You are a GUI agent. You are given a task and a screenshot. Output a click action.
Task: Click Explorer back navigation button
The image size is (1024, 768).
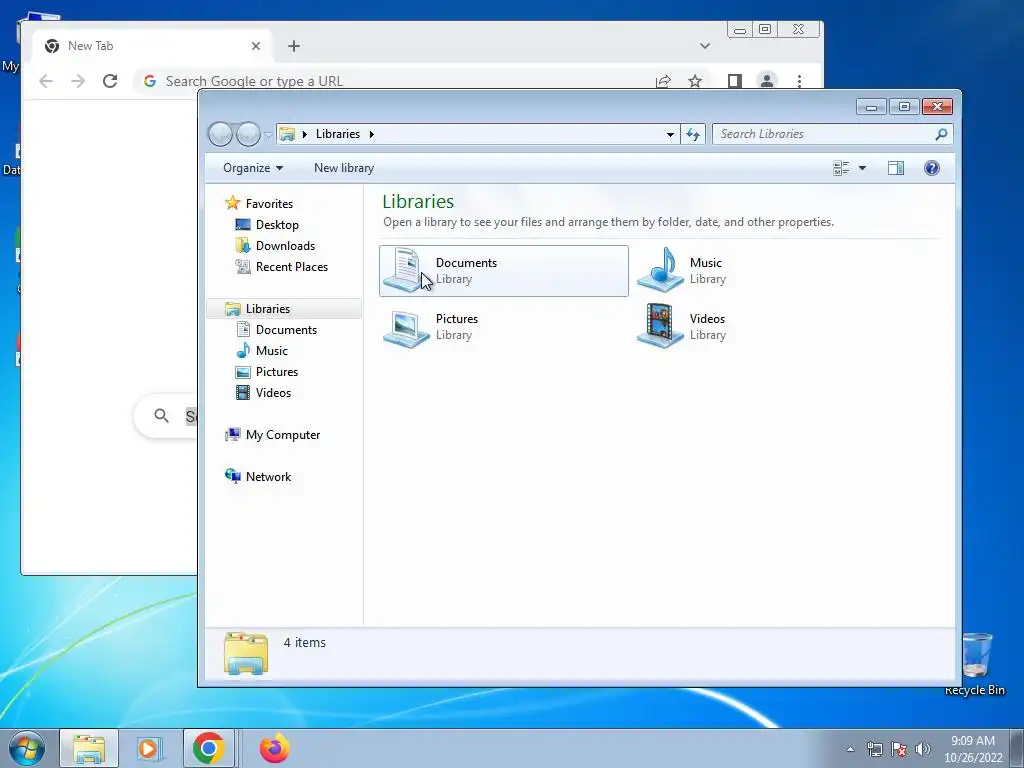pyautogui.click(x=220, y=134)
